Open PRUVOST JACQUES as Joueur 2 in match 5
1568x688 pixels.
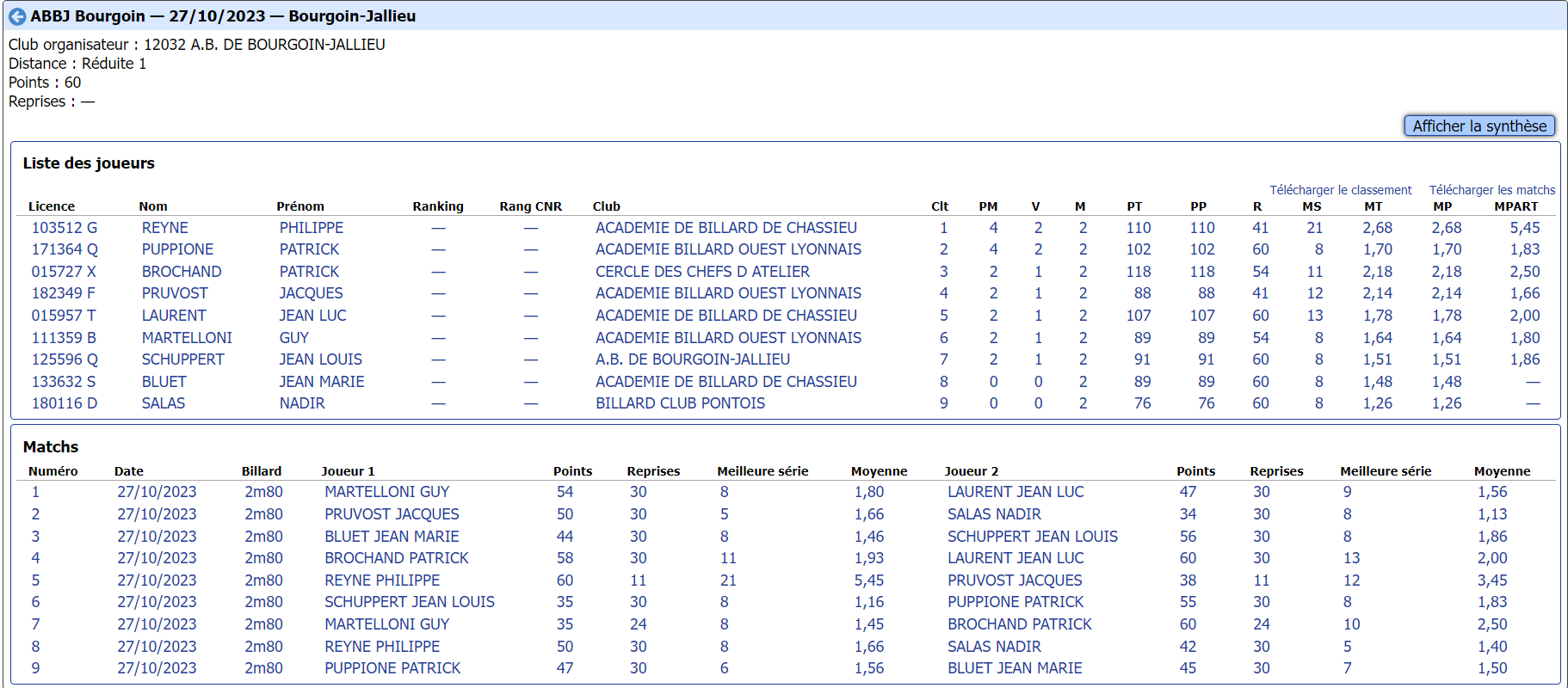point(1015,580)
